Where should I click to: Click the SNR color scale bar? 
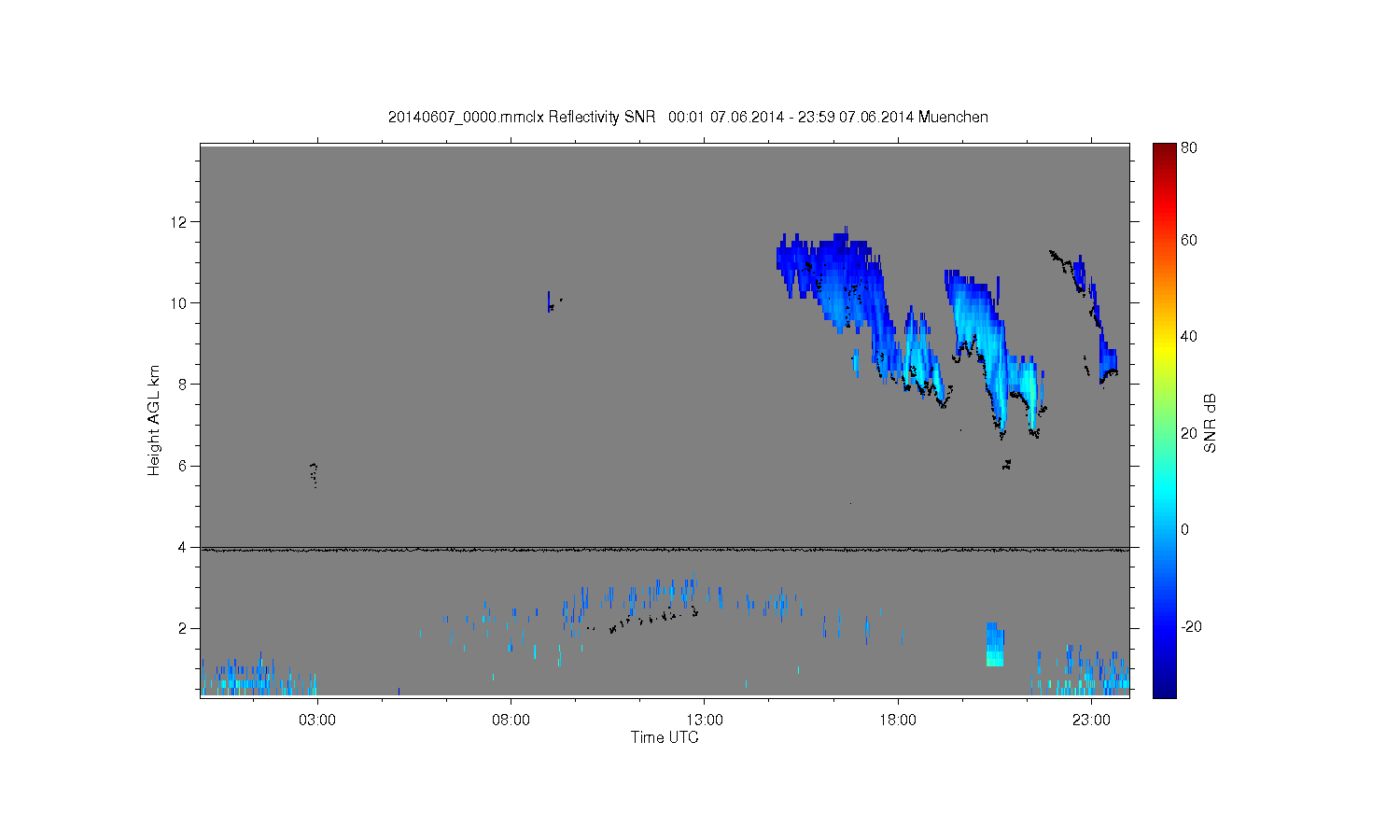1164,420
